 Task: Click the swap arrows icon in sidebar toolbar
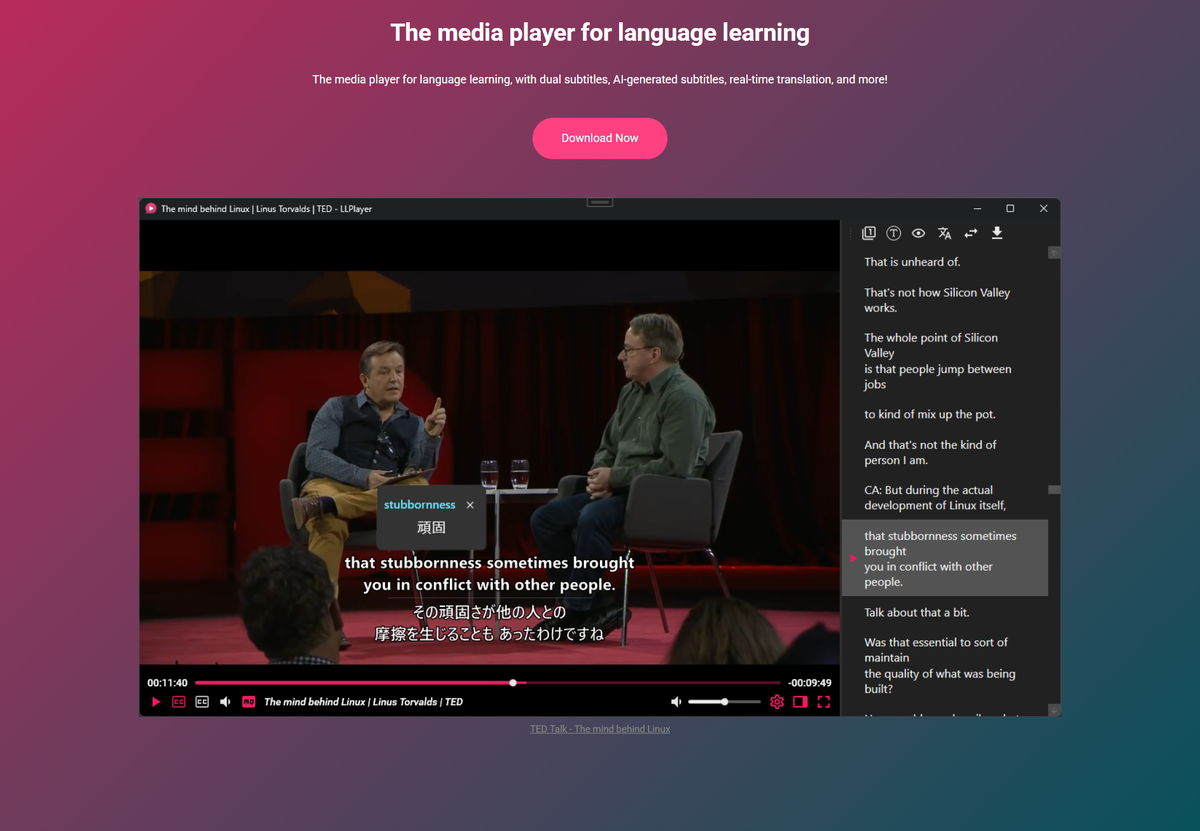click(x=970, y=233)
